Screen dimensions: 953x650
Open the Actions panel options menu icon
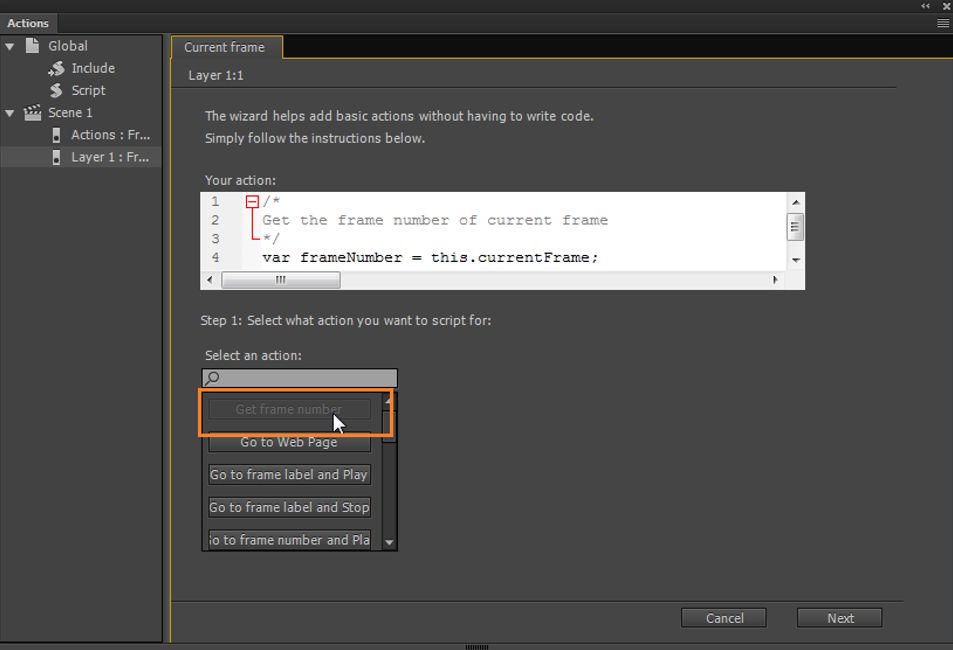(x=943, y=23)
